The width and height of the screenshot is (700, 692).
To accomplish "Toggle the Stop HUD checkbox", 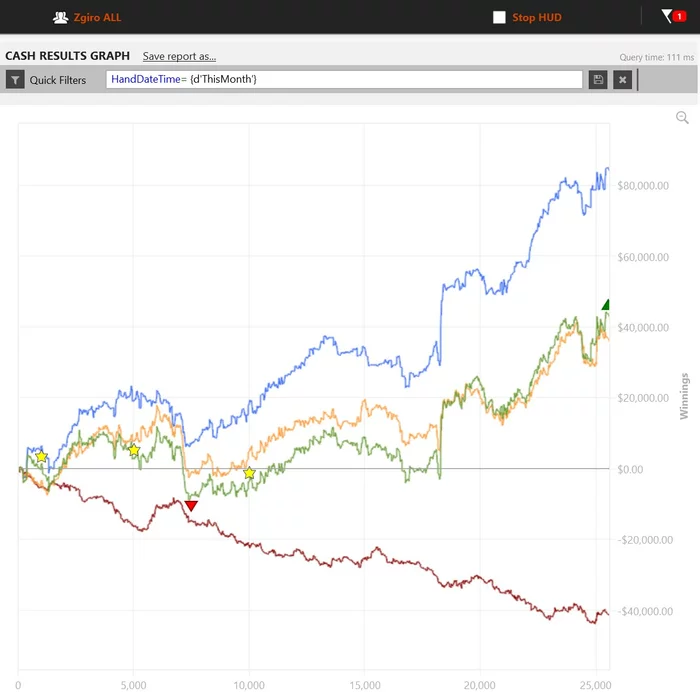I will coord(499,17).
